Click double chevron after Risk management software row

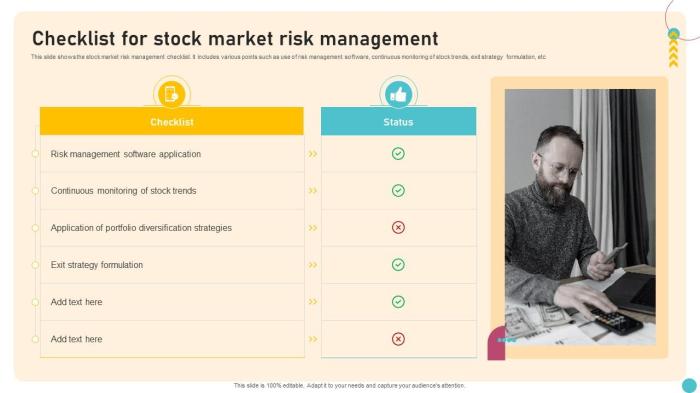point(313,154)
